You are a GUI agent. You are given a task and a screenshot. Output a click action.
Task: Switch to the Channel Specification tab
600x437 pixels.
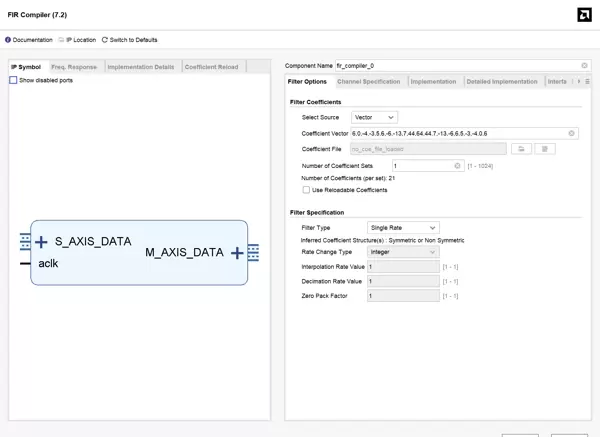[368, 82]
